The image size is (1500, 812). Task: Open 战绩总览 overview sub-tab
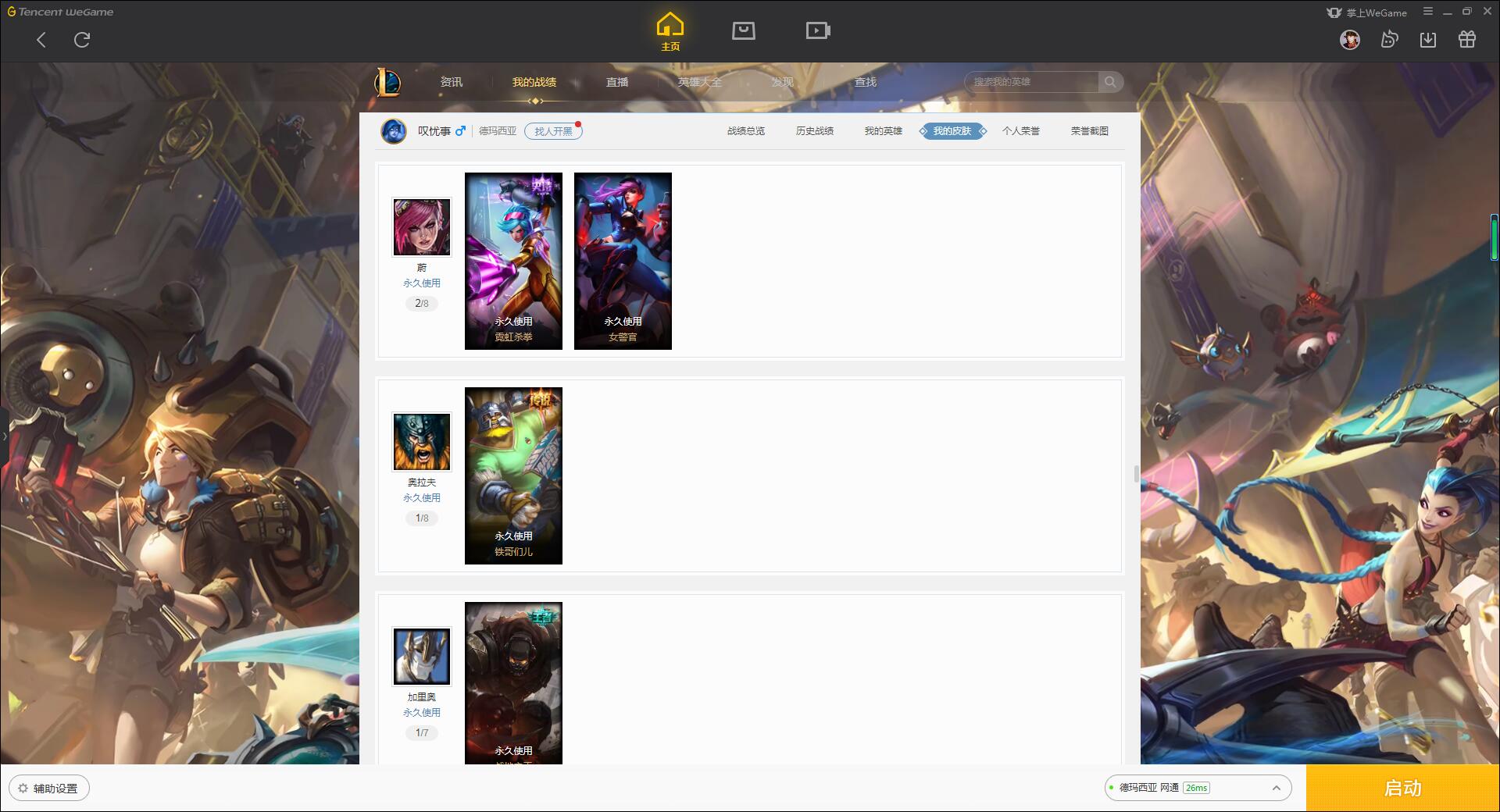pos(746,131)
